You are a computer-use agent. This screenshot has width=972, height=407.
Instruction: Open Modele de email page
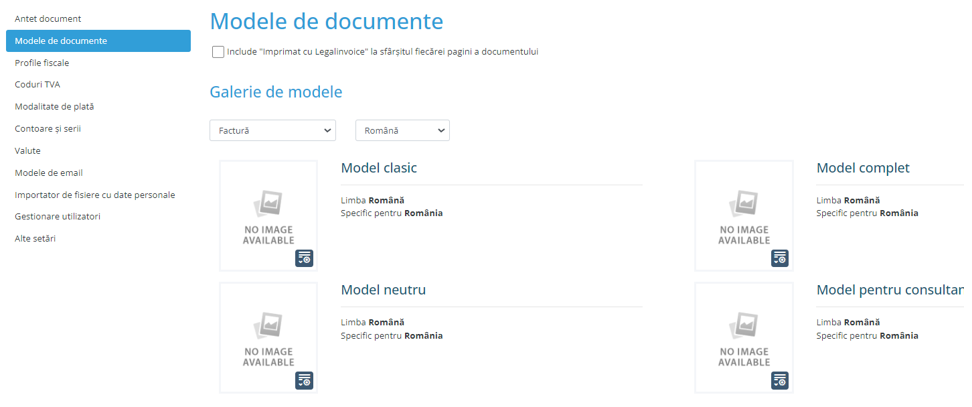coord(49,173)
